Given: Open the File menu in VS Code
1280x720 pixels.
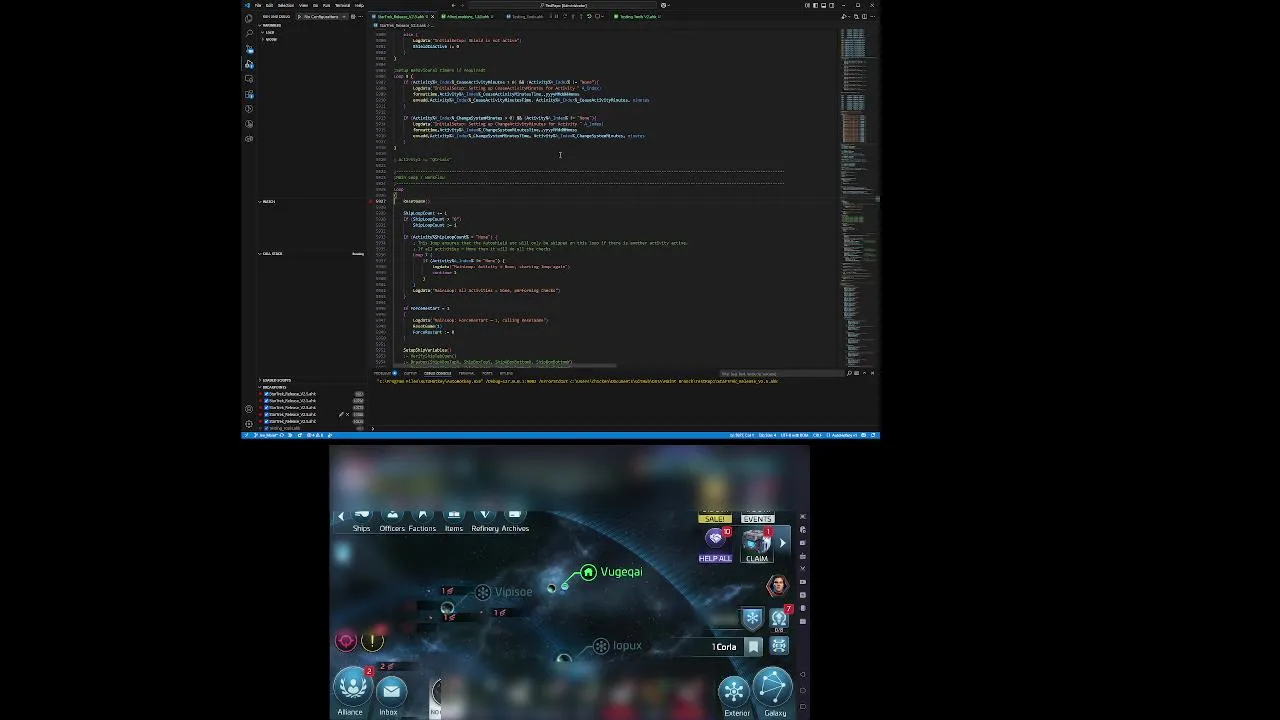Looking at the screenshot, I should (258, 5).
